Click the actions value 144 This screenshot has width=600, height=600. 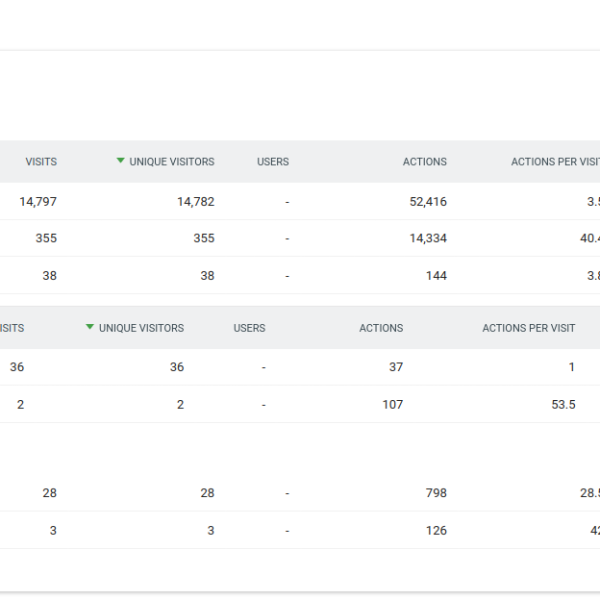(x=436, y=276)
